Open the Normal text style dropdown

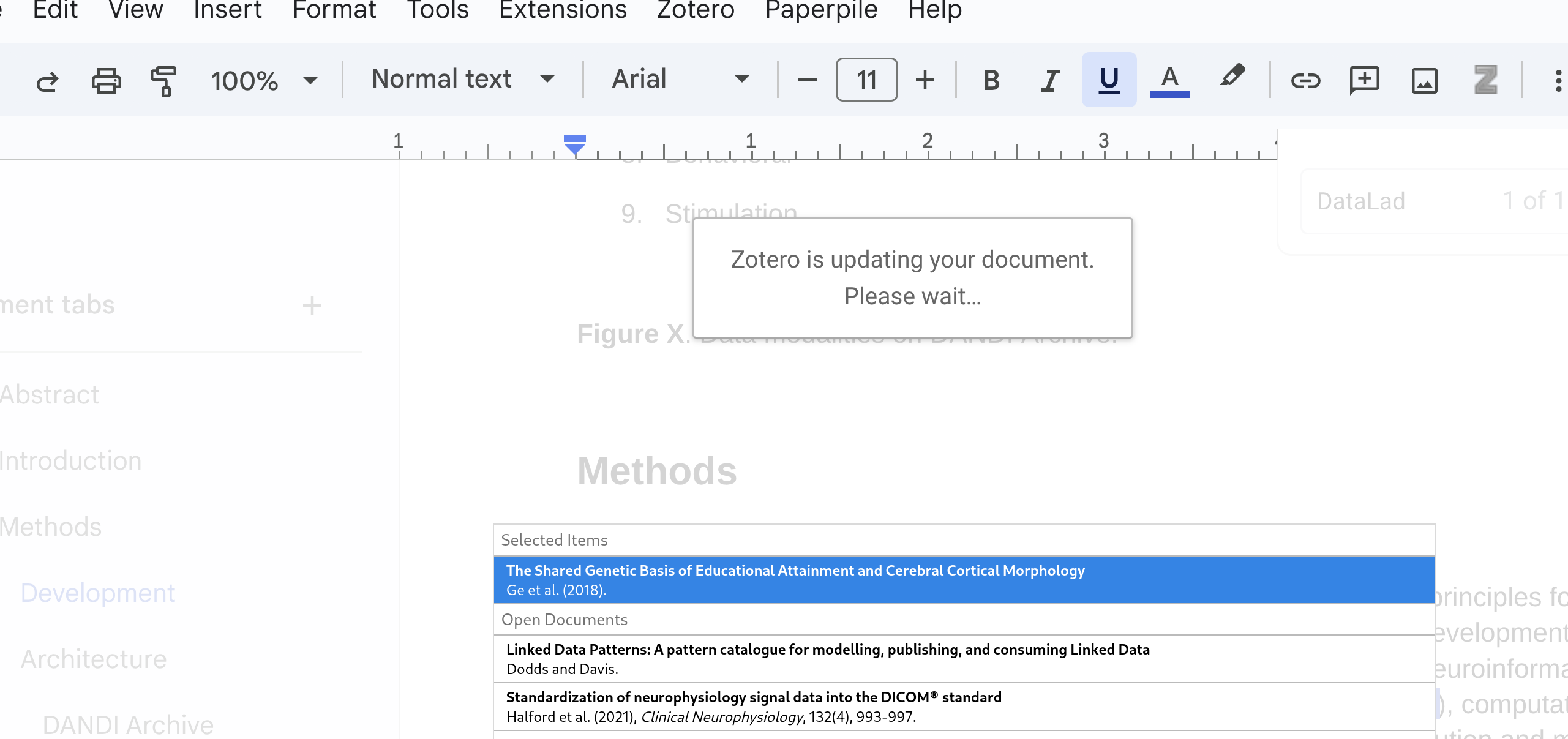(x=462, y=79)
